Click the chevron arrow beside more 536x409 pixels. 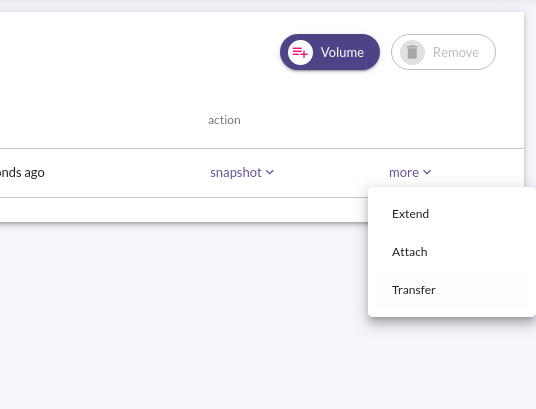427,172
